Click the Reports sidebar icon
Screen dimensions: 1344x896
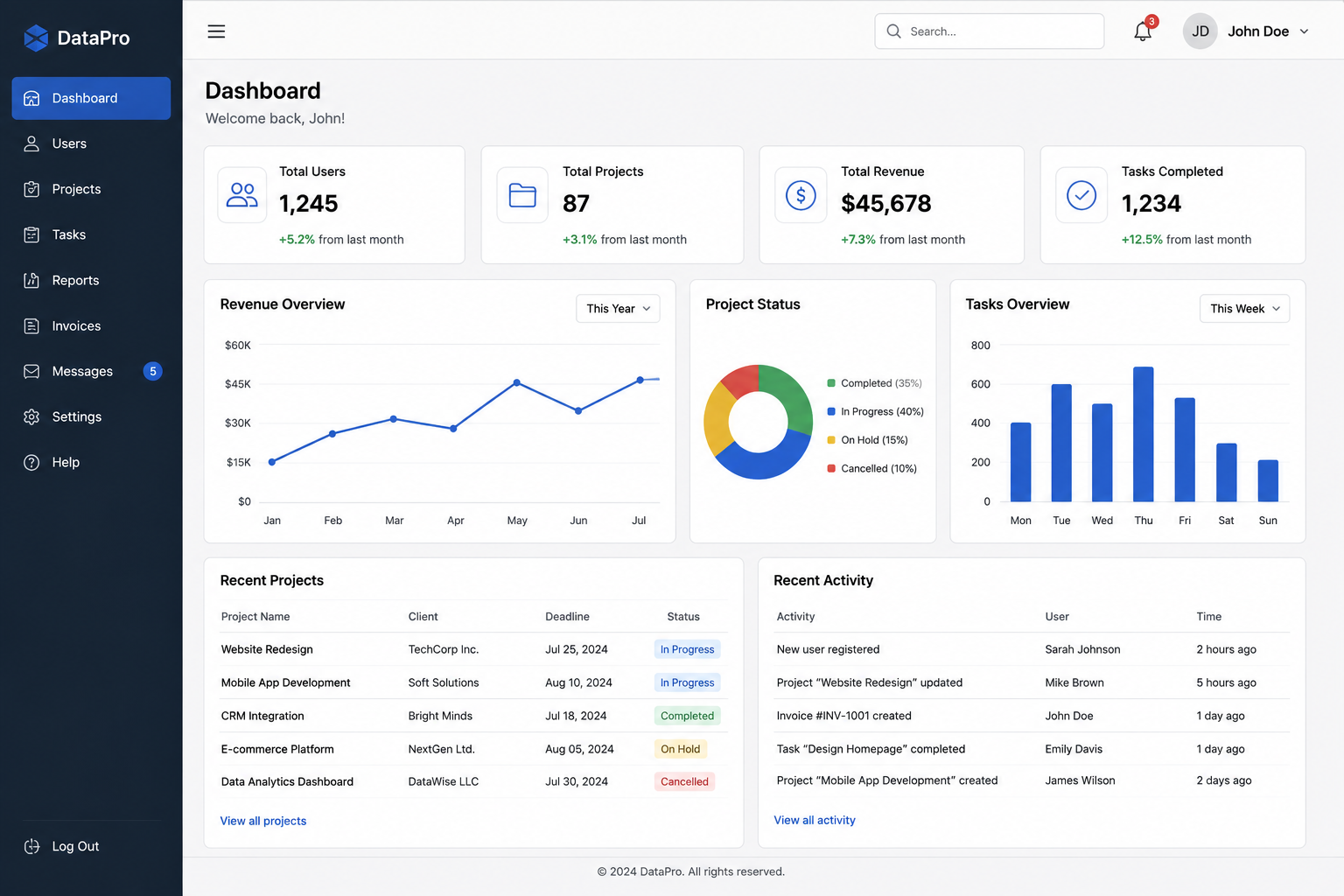[x=31, y=280]
